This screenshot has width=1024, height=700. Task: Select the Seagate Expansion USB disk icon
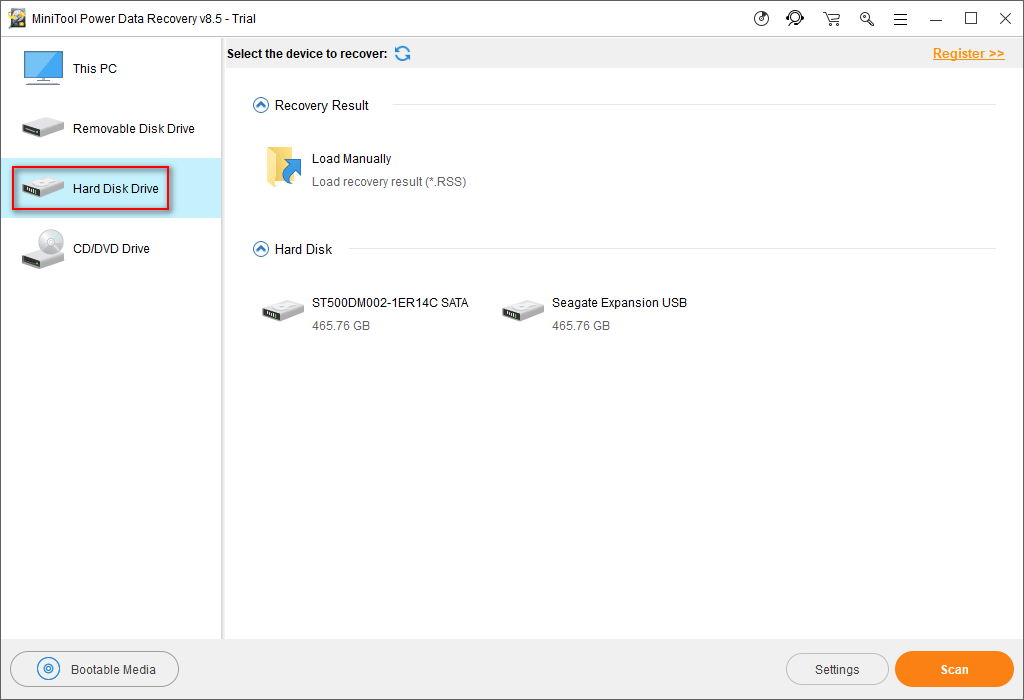pos(522,311)
